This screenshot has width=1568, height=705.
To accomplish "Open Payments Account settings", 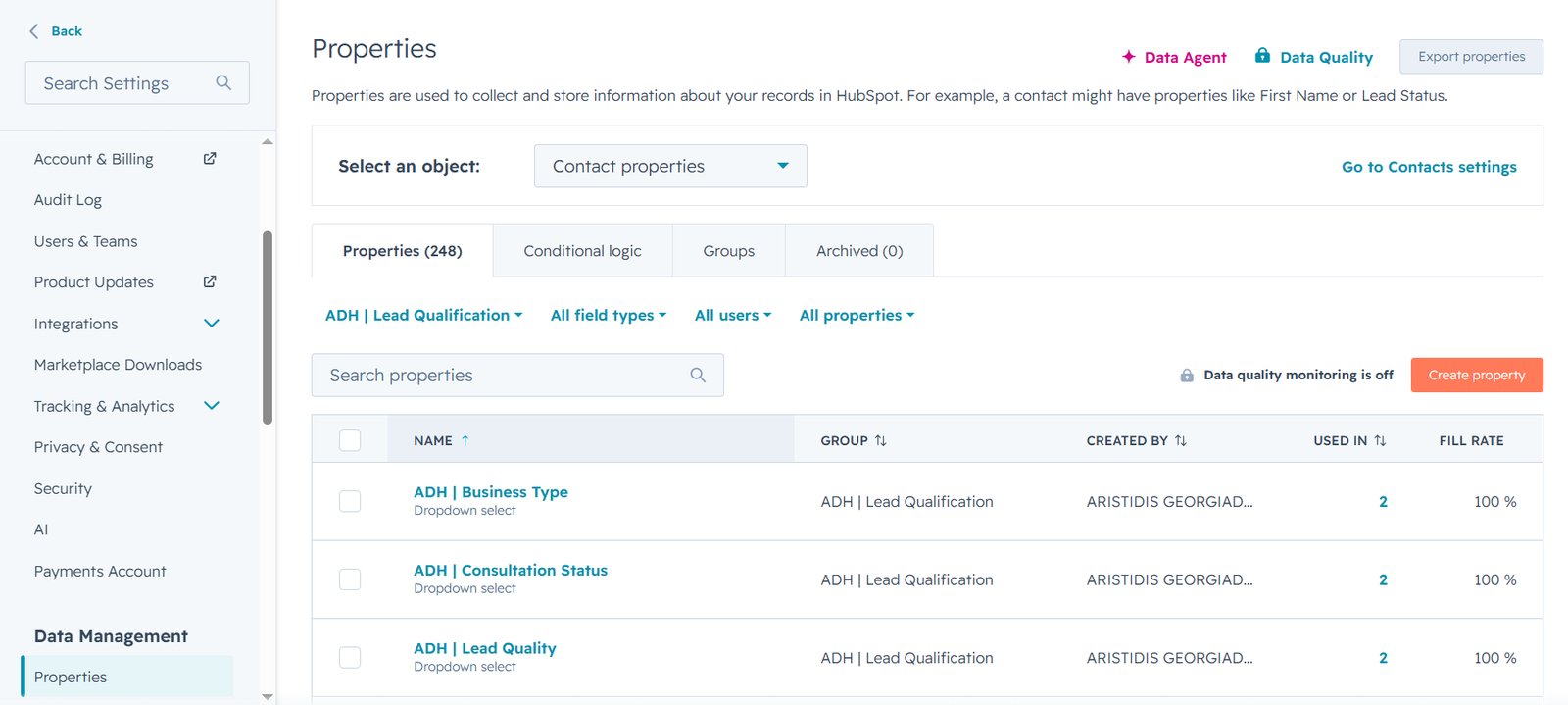I will tap(100, 571).
